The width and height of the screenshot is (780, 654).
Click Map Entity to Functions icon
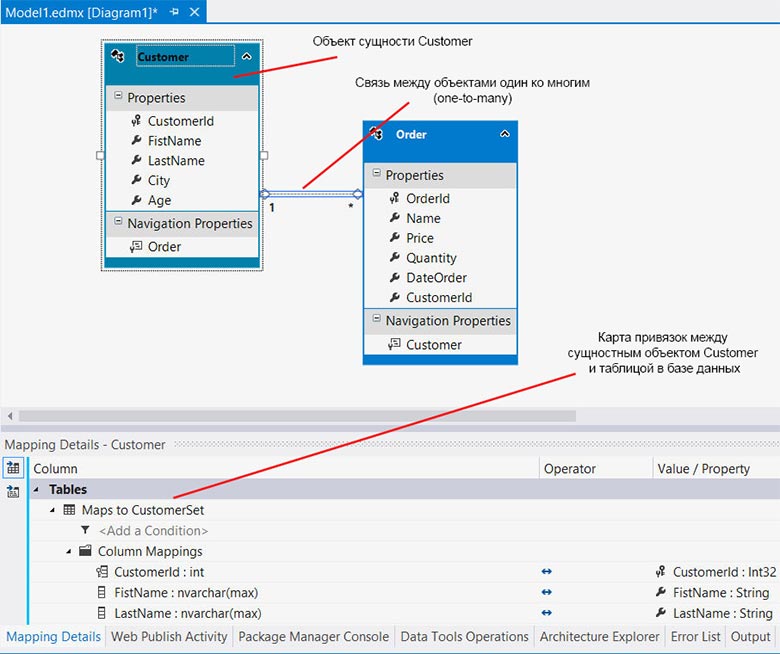point(13,492)
